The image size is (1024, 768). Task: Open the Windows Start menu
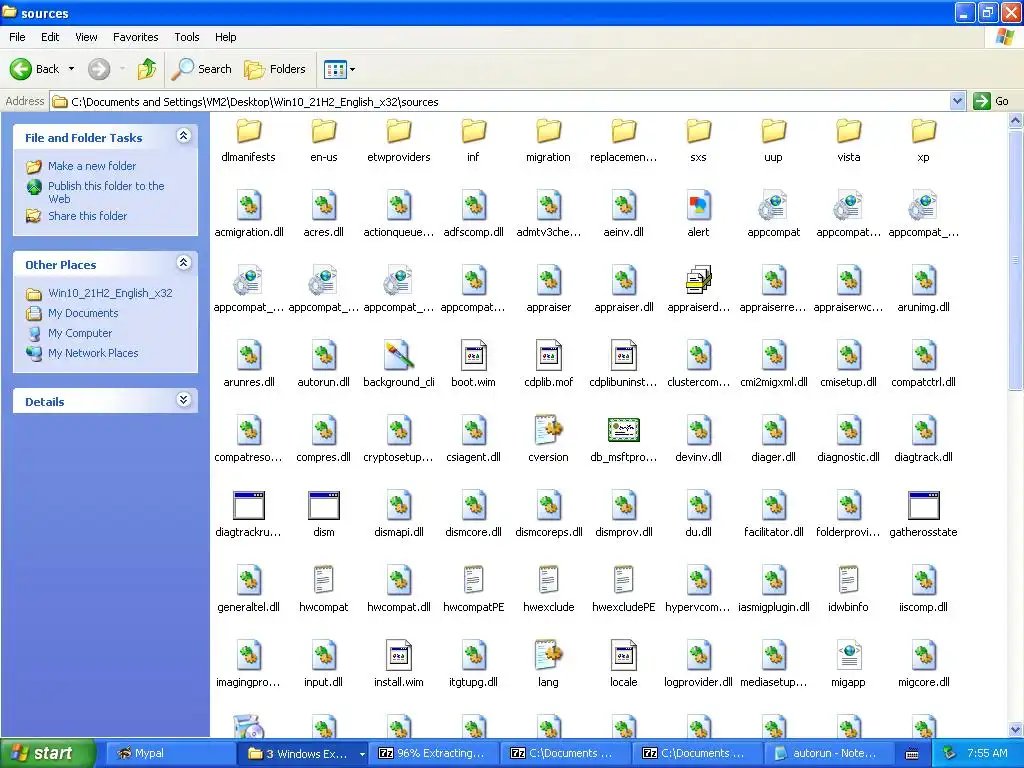tap(48, 753)
